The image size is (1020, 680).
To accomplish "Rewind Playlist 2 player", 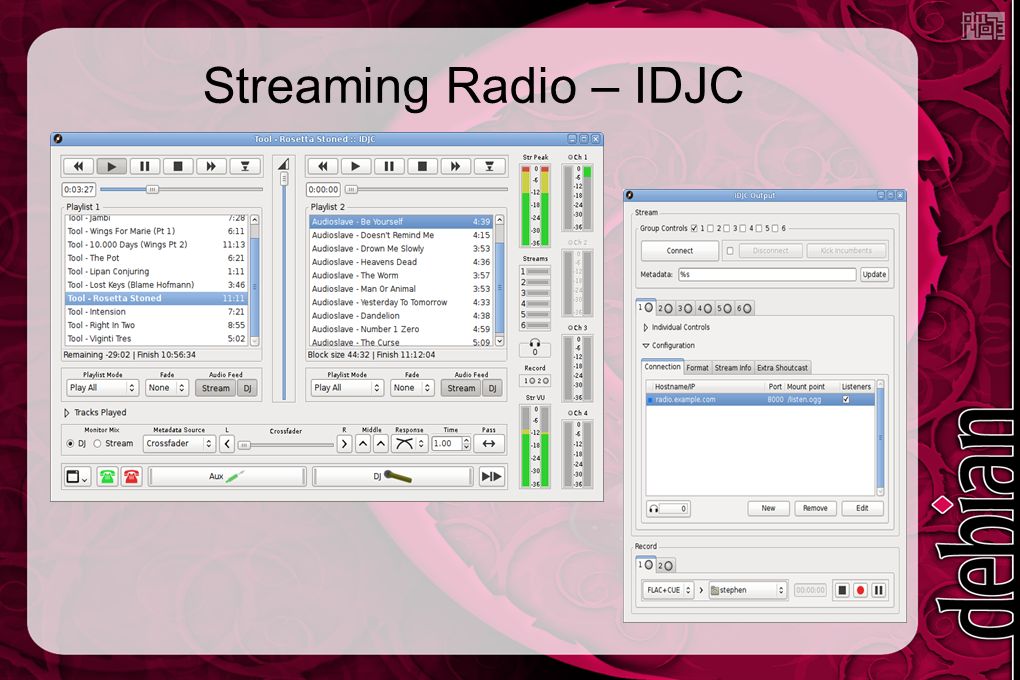I will point(323,167).
